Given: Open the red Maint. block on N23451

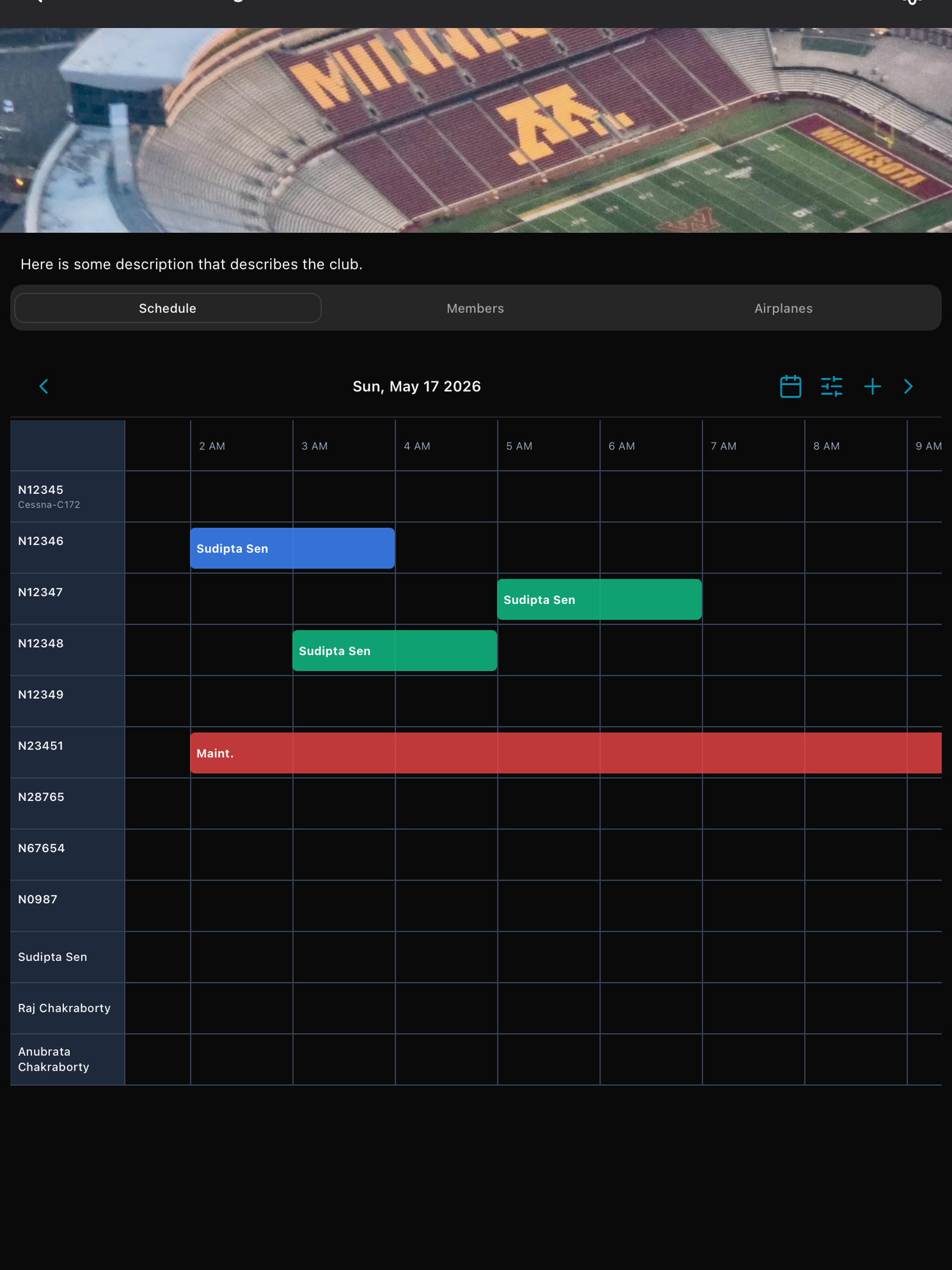Looking at the screenshot, I should click(x=566, y=753).
